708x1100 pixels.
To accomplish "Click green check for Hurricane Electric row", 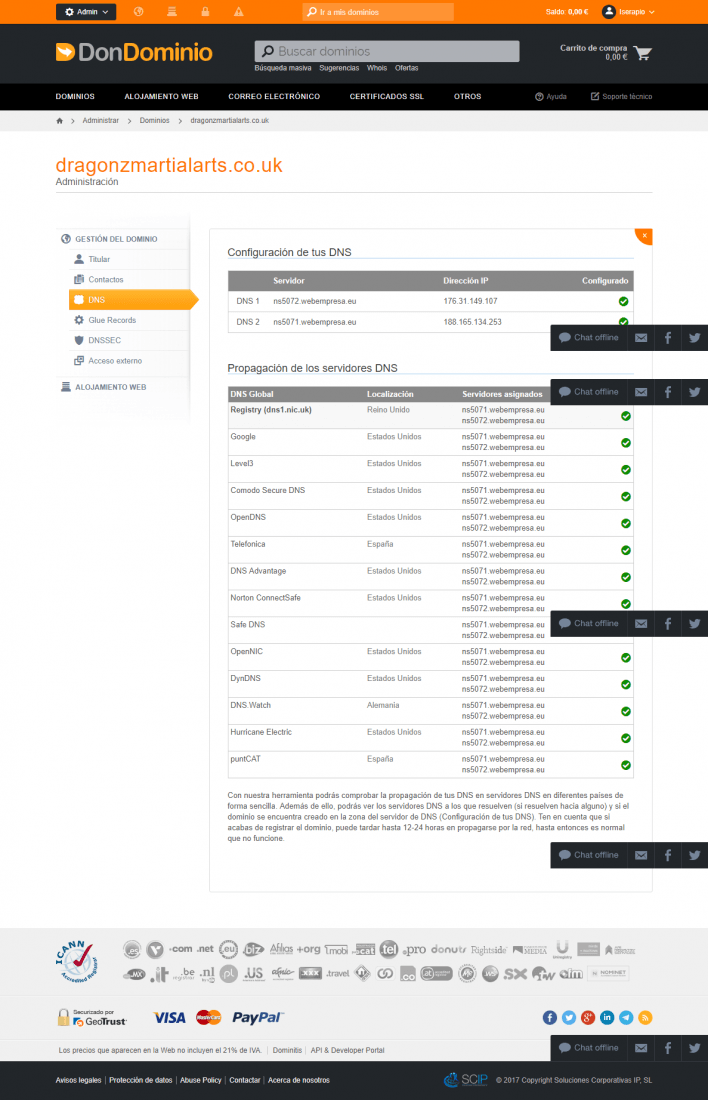I will coord(626,738).
